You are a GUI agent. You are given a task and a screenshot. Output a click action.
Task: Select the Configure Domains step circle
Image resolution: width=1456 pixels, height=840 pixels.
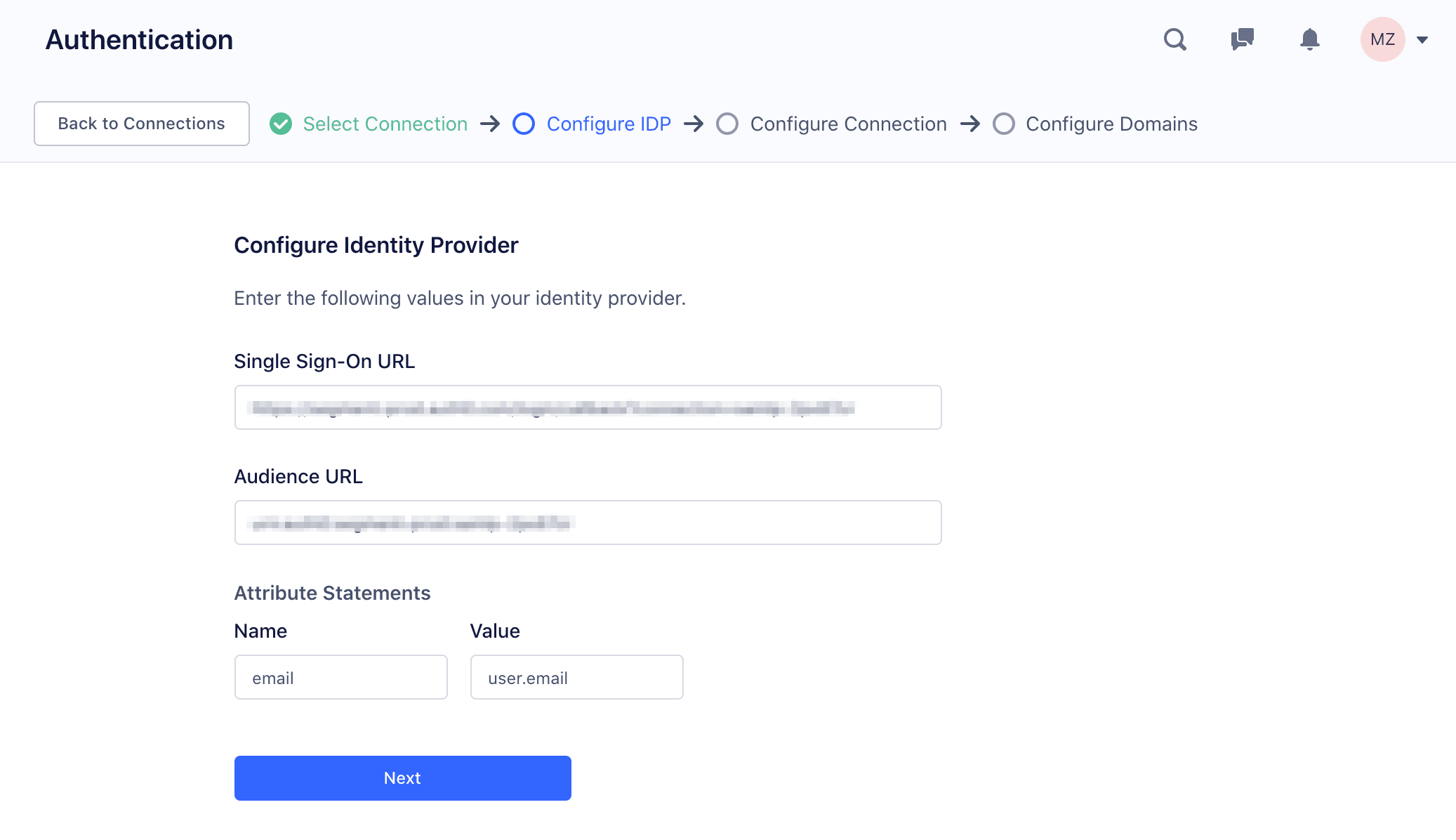click(1005, 124)
